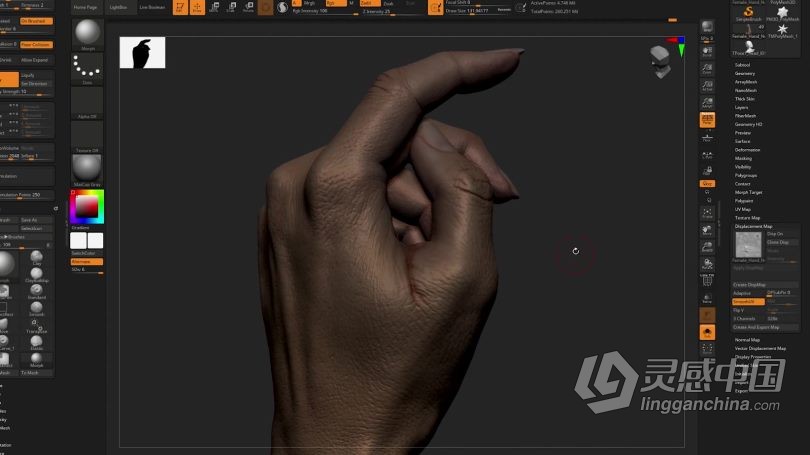Open the Normal Map section

(747, 340)
